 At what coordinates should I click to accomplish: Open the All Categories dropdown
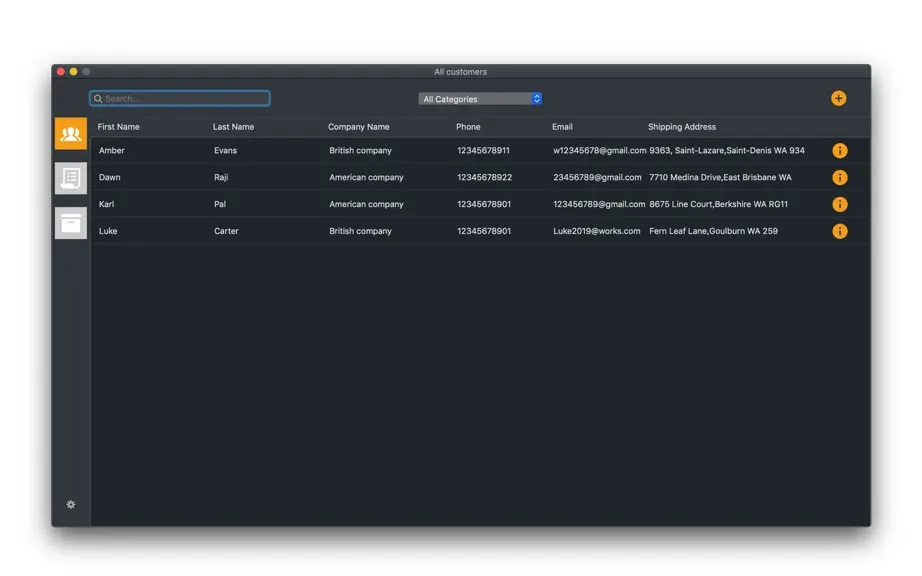(480, 99)
